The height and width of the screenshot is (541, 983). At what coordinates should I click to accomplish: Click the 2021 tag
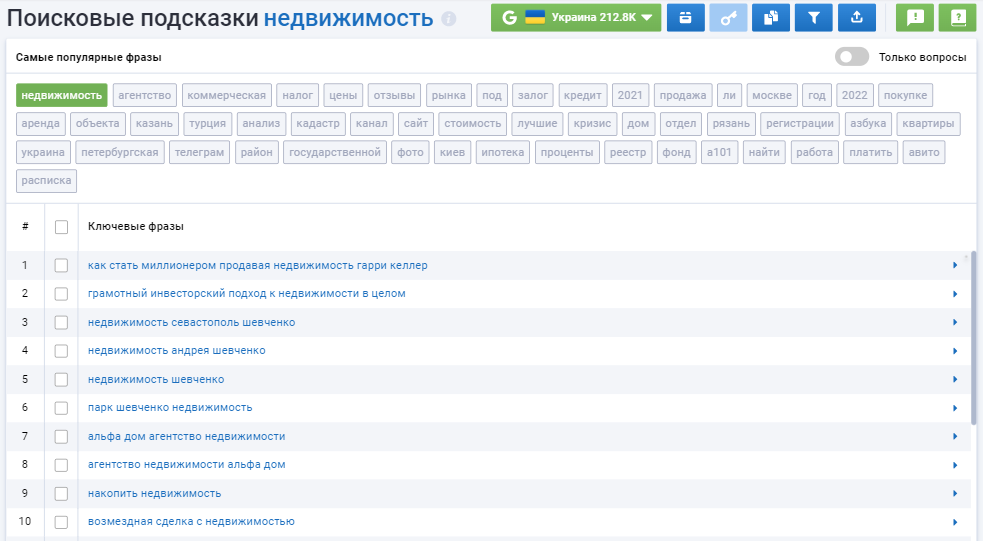tap(630, 95)
